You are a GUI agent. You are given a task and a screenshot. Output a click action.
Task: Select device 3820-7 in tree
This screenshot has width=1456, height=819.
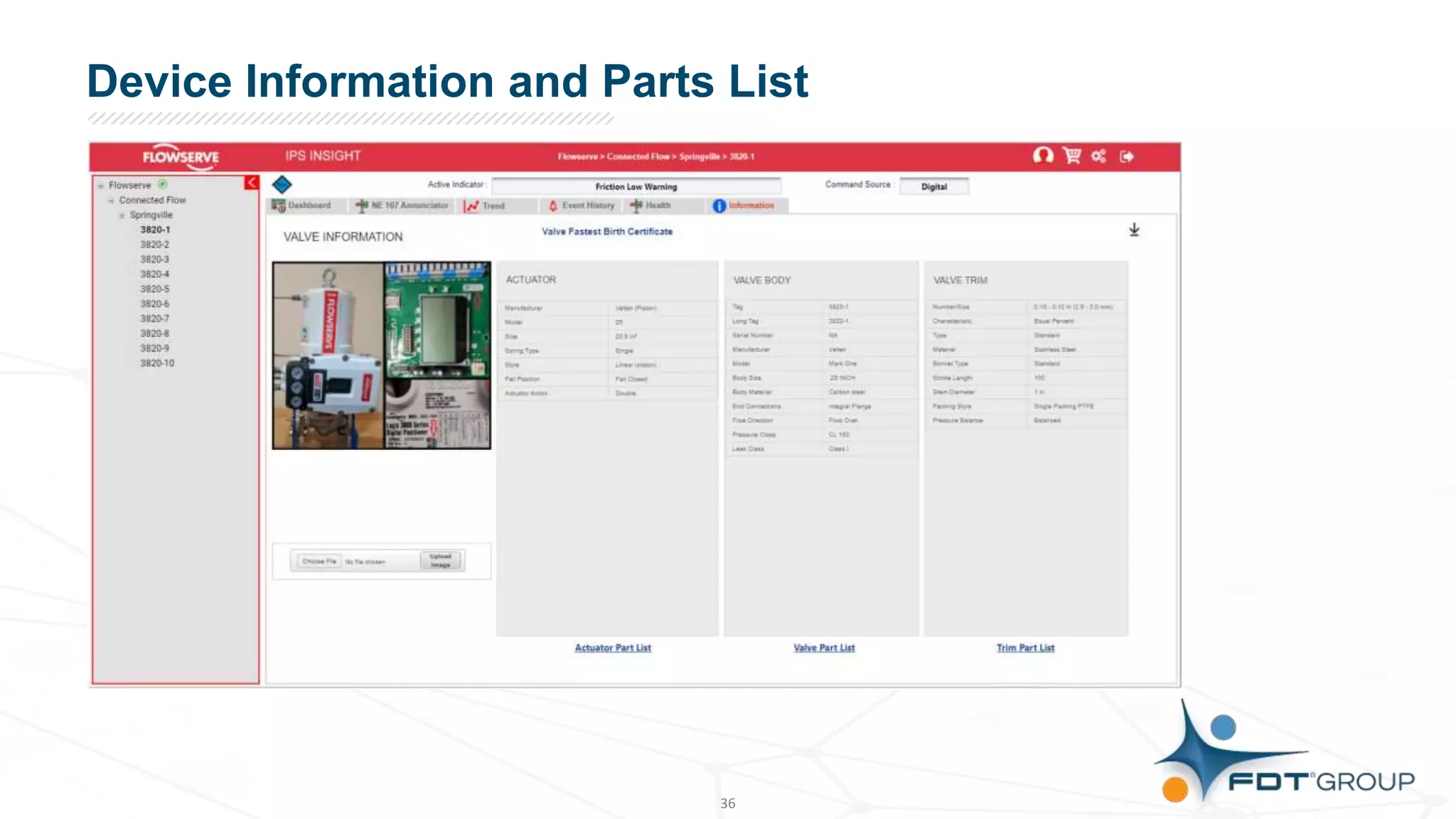155,319
